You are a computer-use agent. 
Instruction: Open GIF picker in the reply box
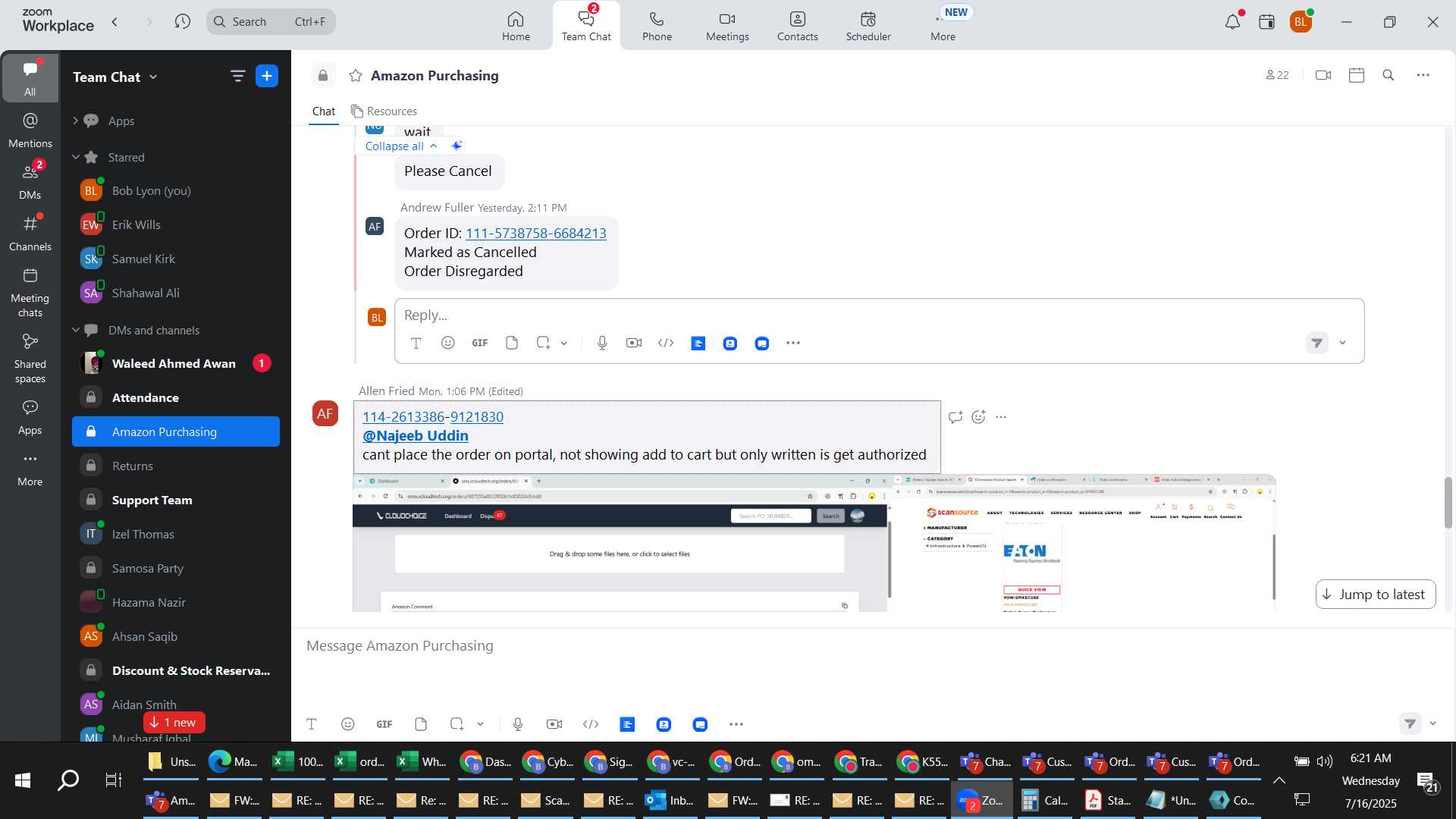pos(480,344)
